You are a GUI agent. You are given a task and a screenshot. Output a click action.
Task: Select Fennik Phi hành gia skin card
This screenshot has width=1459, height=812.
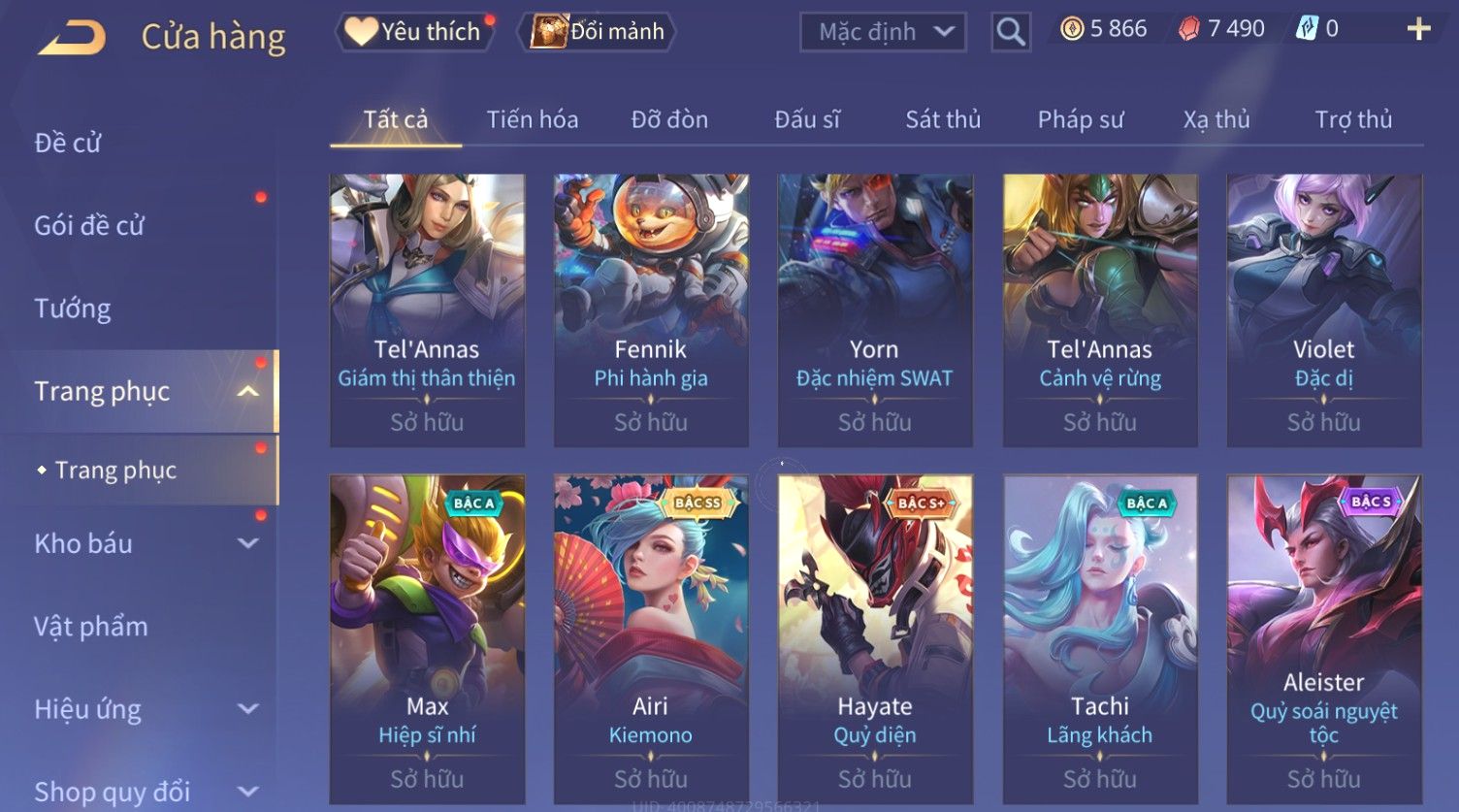point(651,310)
